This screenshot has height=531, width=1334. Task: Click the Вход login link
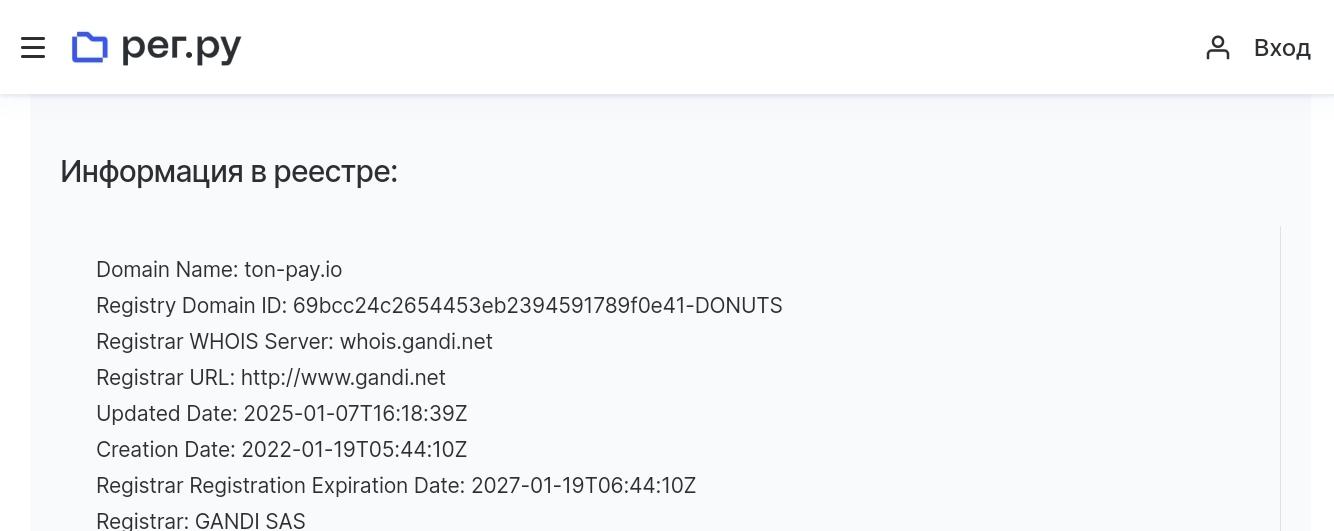1281,48
